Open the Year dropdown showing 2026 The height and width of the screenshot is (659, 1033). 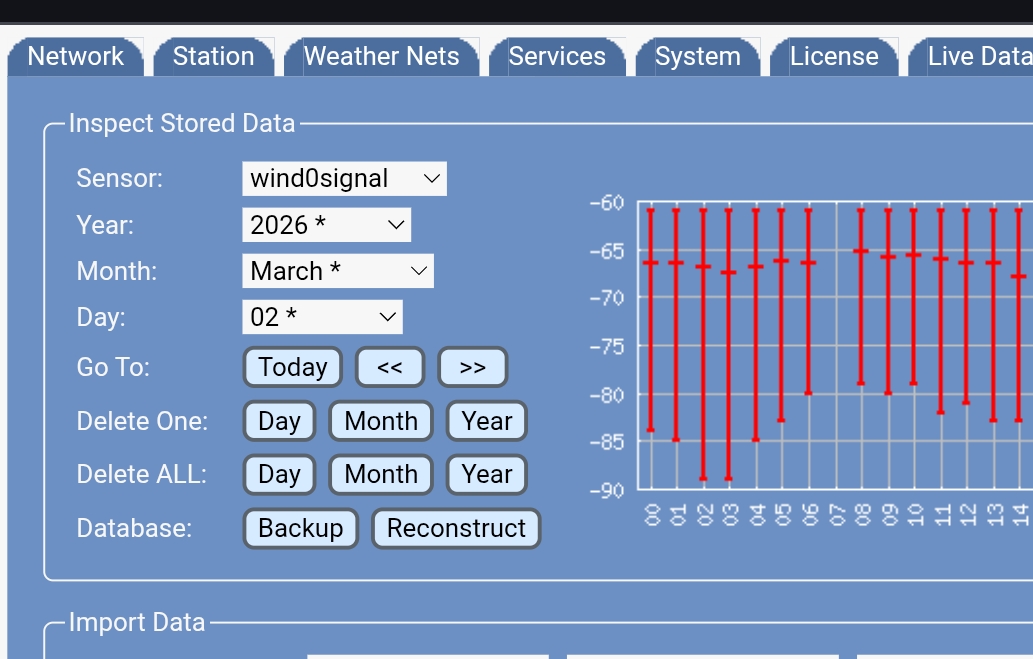328,224
